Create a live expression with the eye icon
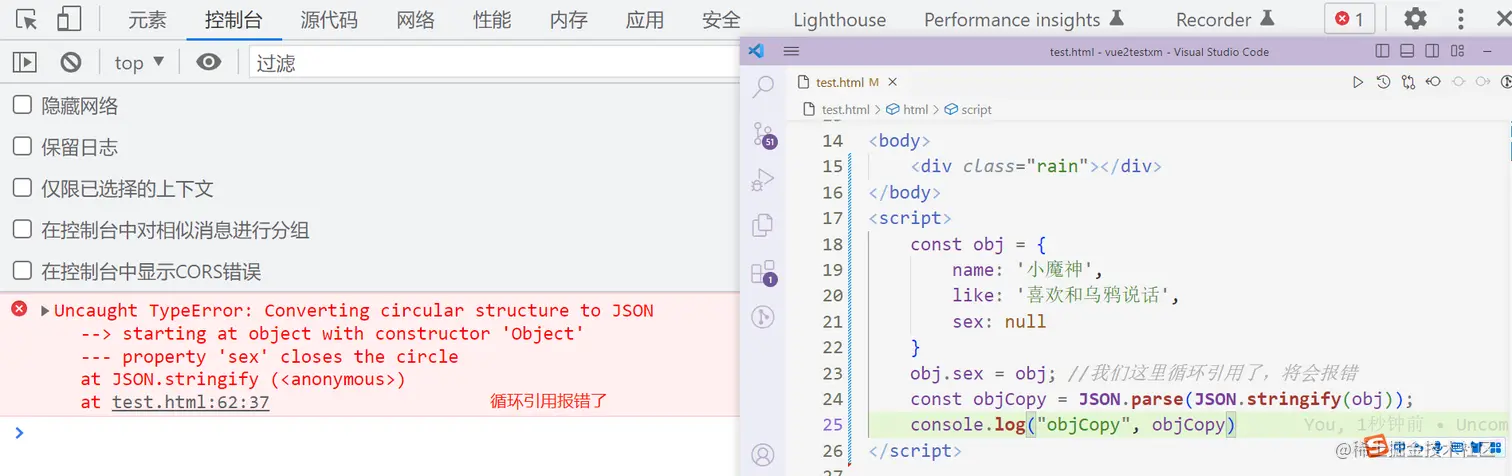Screen dimensions: 1512x476 [x=208, y=62]
